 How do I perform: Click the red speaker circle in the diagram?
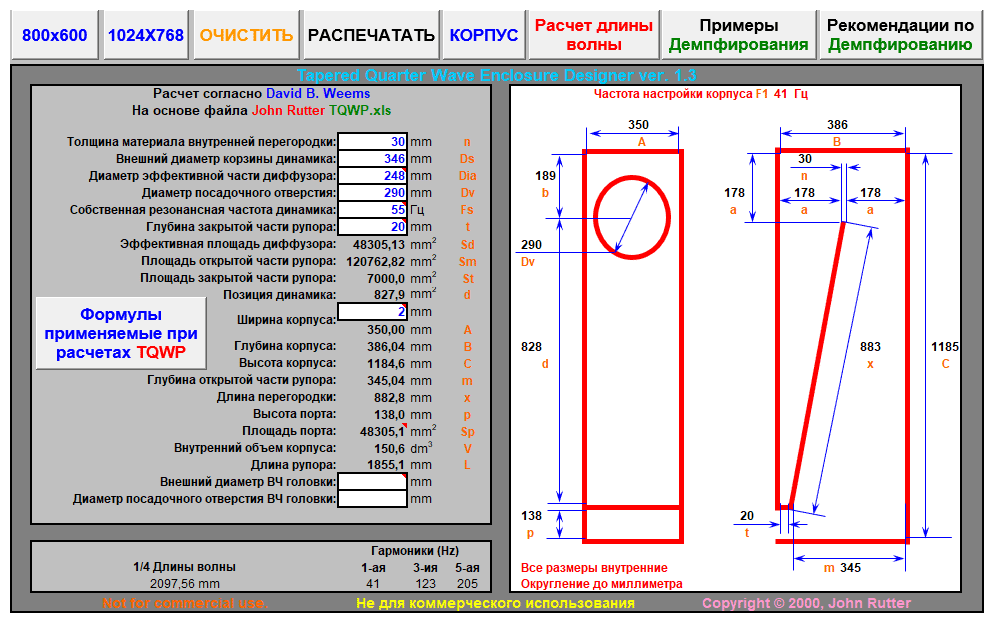click(631, 217)
